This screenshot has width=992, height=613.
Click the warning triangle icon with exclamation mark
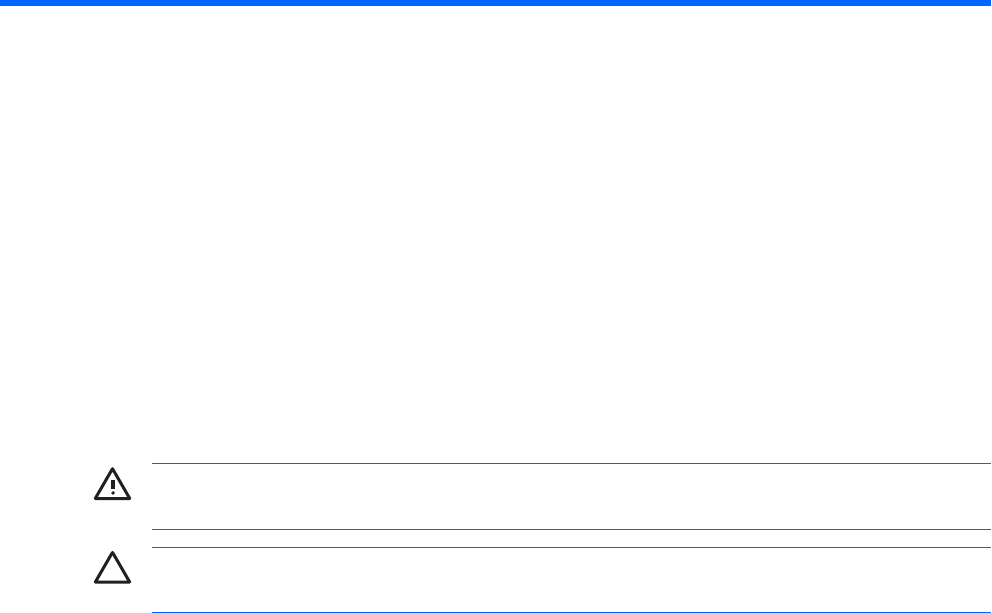pos(113,484)
